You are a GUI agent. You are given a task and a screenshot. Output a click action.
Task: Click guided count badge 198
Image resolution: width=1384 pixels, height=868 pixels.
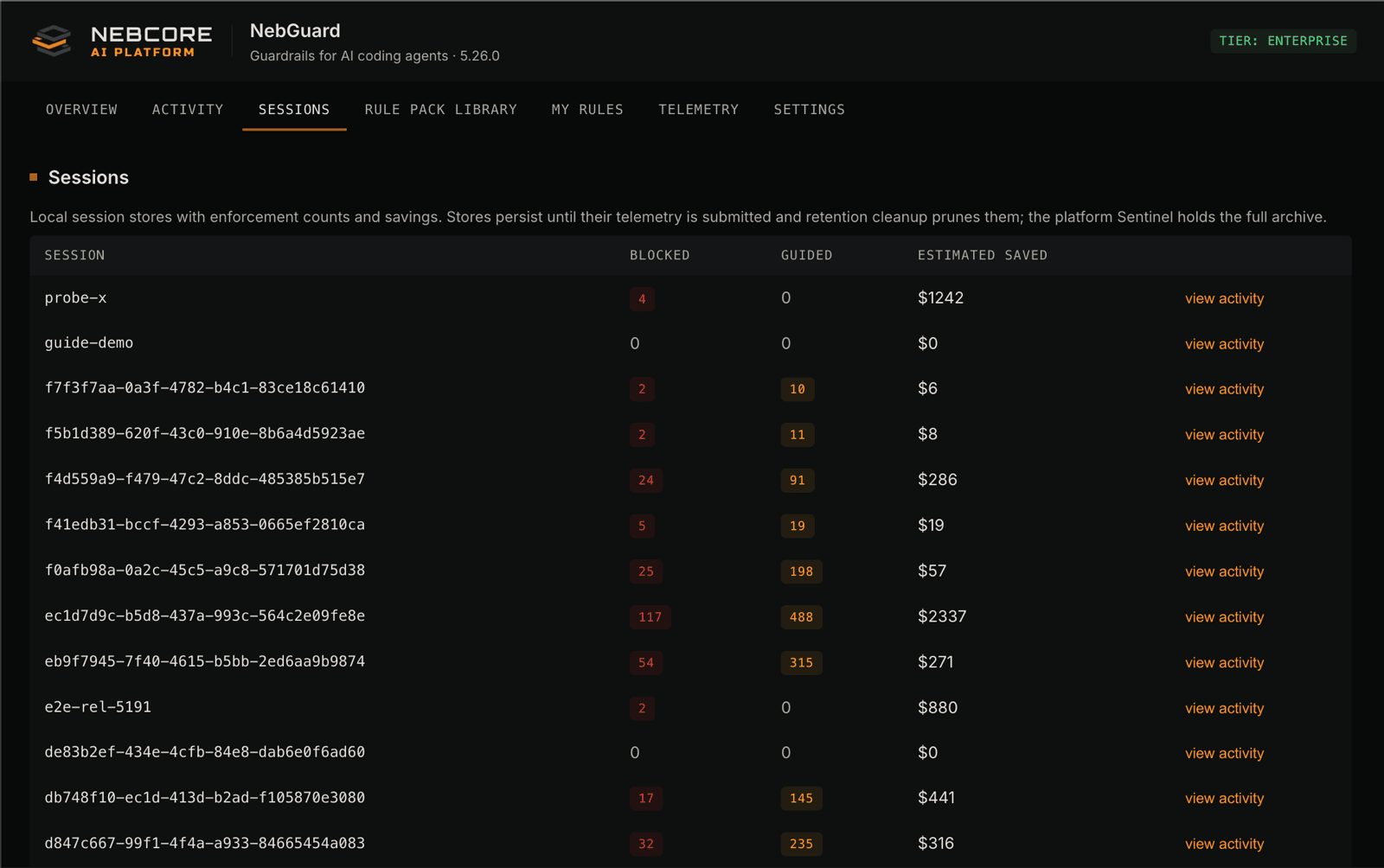801,571
